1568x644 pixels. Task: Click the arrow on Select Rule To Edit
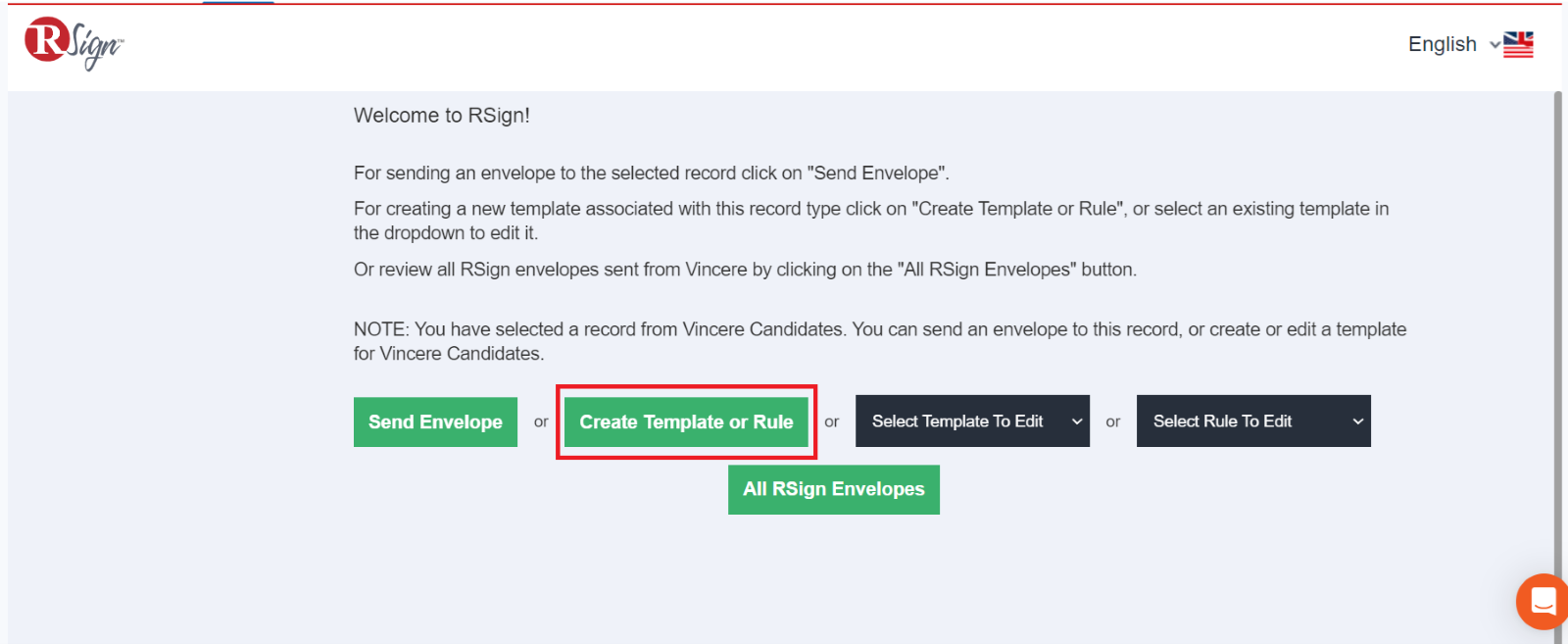point(1357,421)
